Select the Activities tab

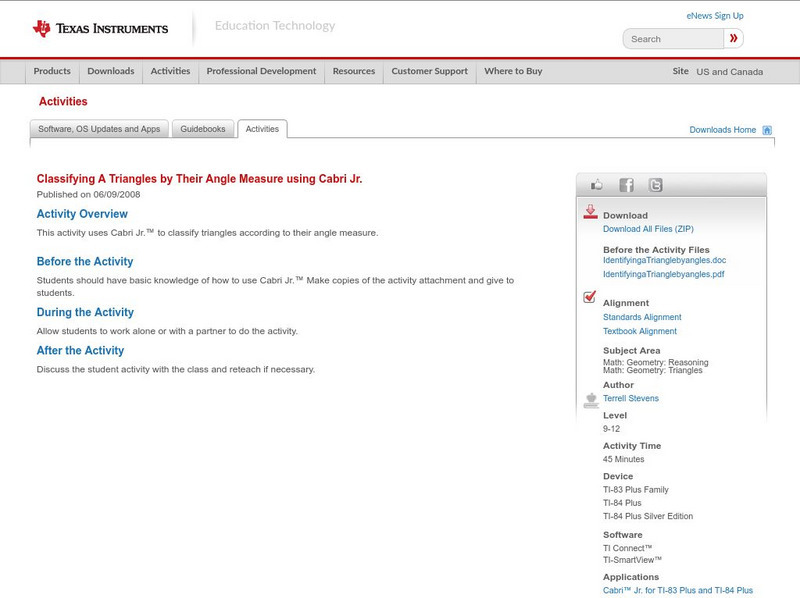tap(262, 129)
